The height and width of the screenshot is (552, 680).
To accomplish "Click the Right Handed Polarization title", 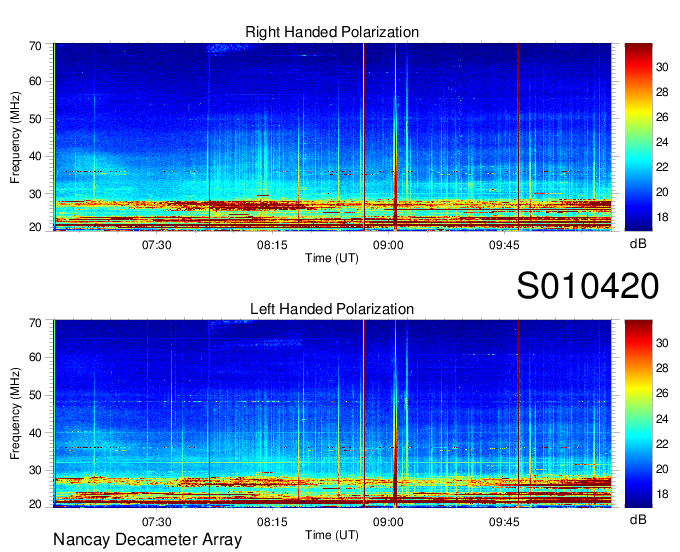I will 332,32.
